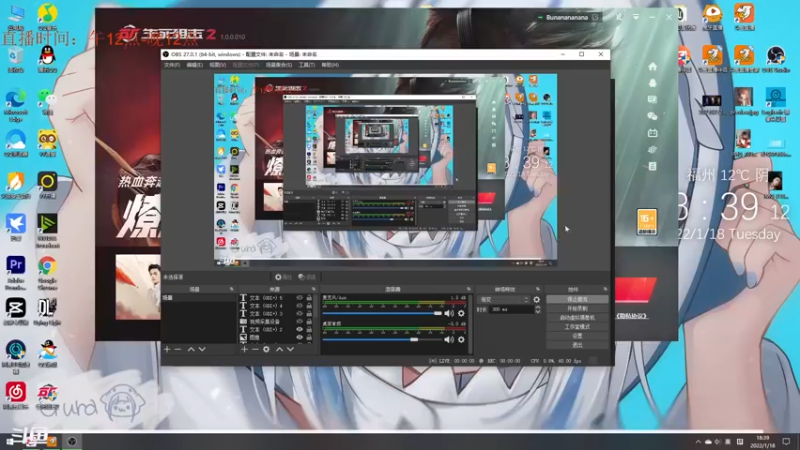This screenshot has height=450, width=800.
Task: Open Google Chrome desktop shortcut
Action: [47, 272]
